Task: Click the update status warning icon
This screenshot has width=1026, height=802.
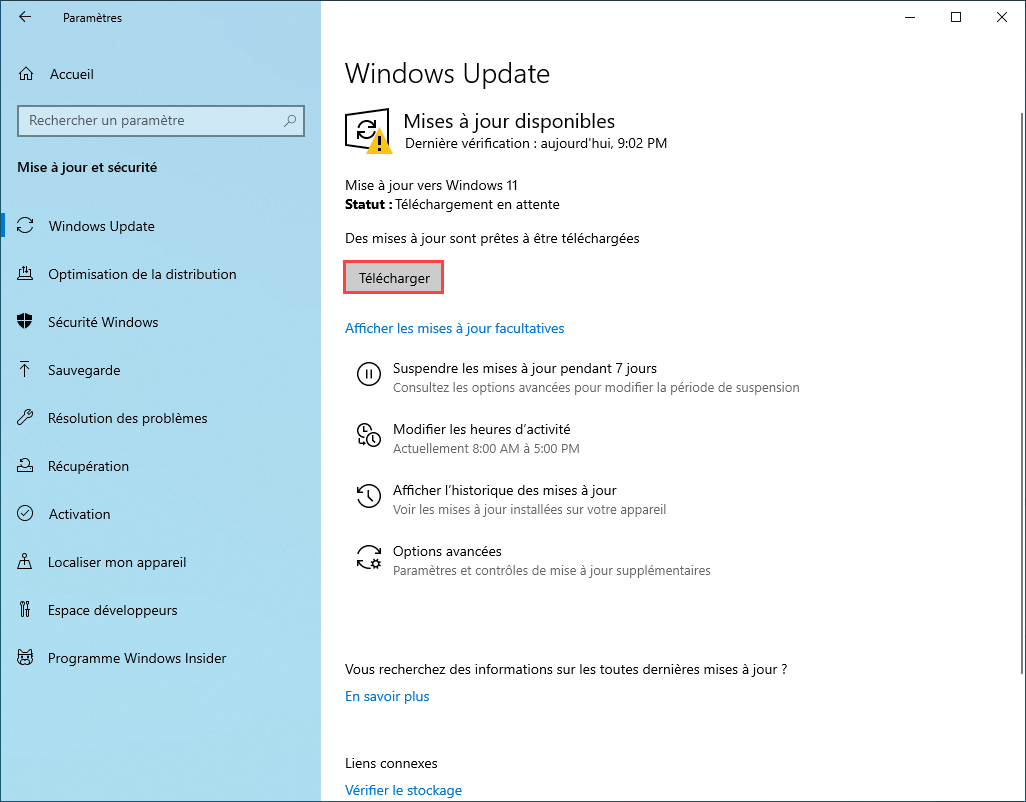Action: [x=368, y=131]
